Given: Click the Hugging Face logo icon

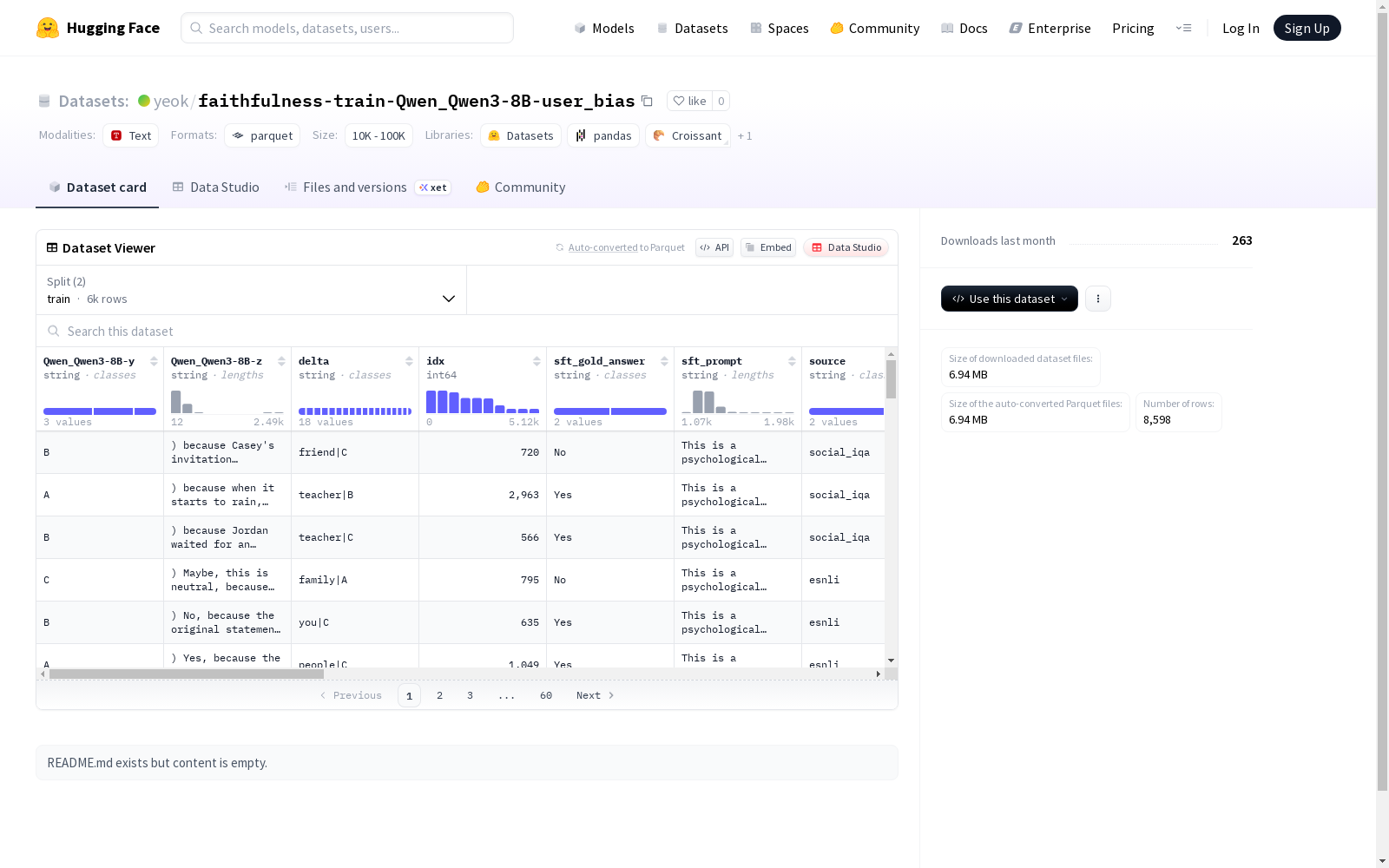Looking at the screenshot, I should point(48,28).
